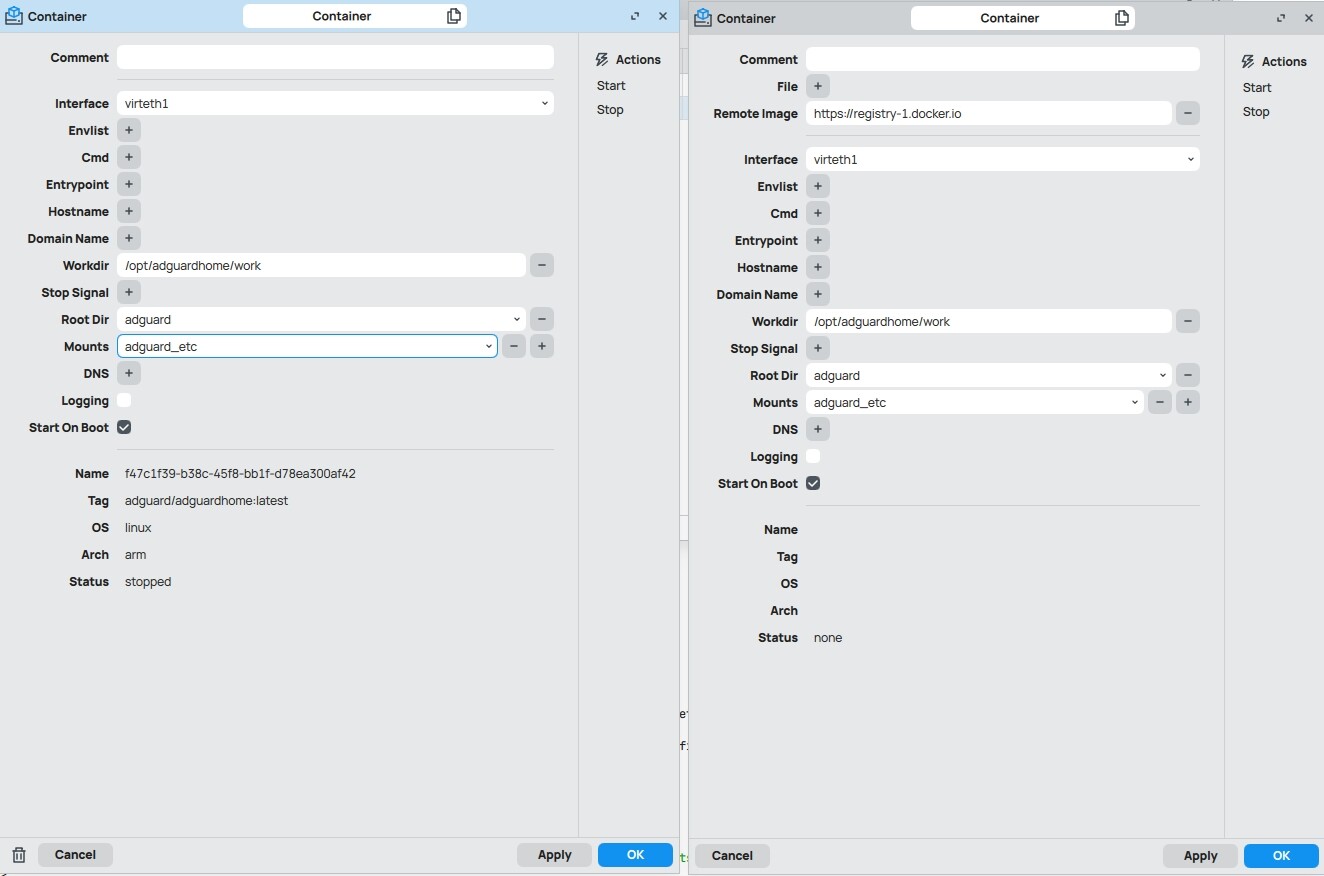1324x876 pixels.
Task: Add another mount in left Container window
Action: pyautogui.click(x=541, y=346)
